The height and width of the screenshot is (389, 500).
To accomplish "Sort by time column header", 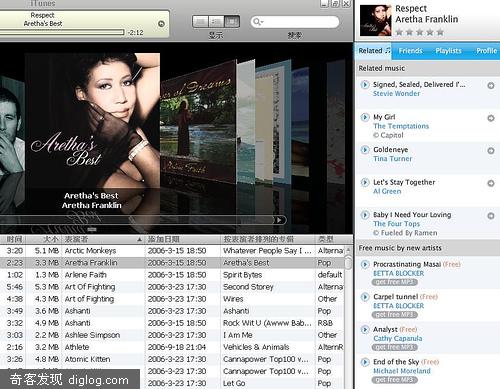I will [x=13, y=239].
